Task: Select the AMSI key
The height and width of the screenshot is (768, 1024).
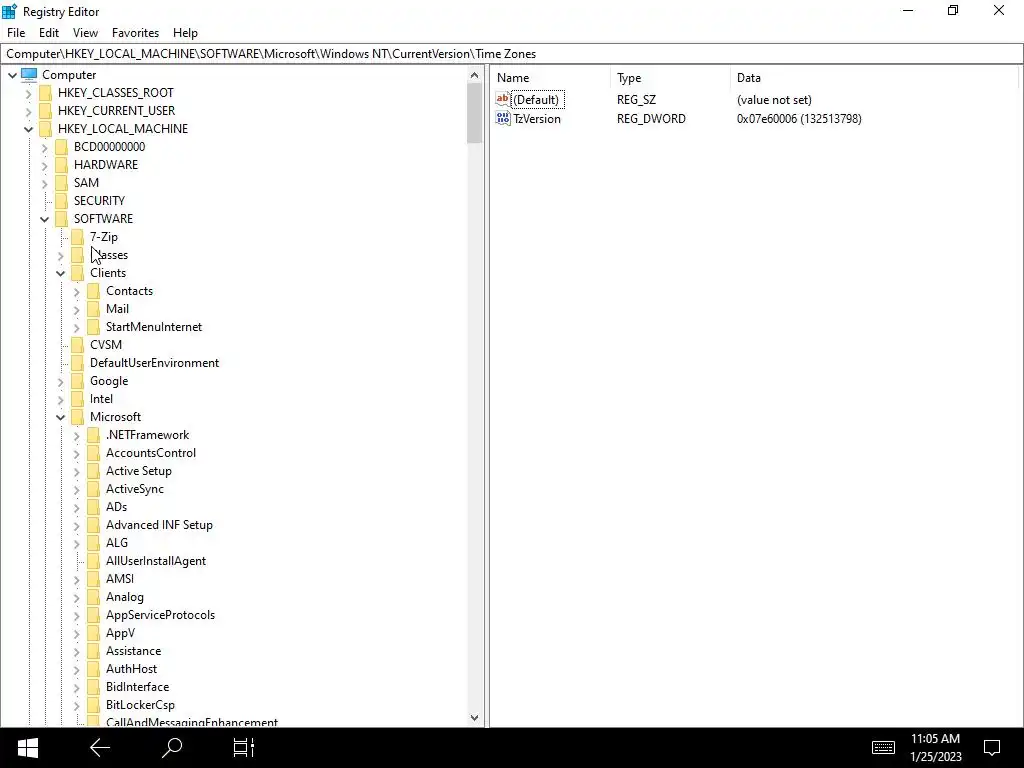Action: 120,579
